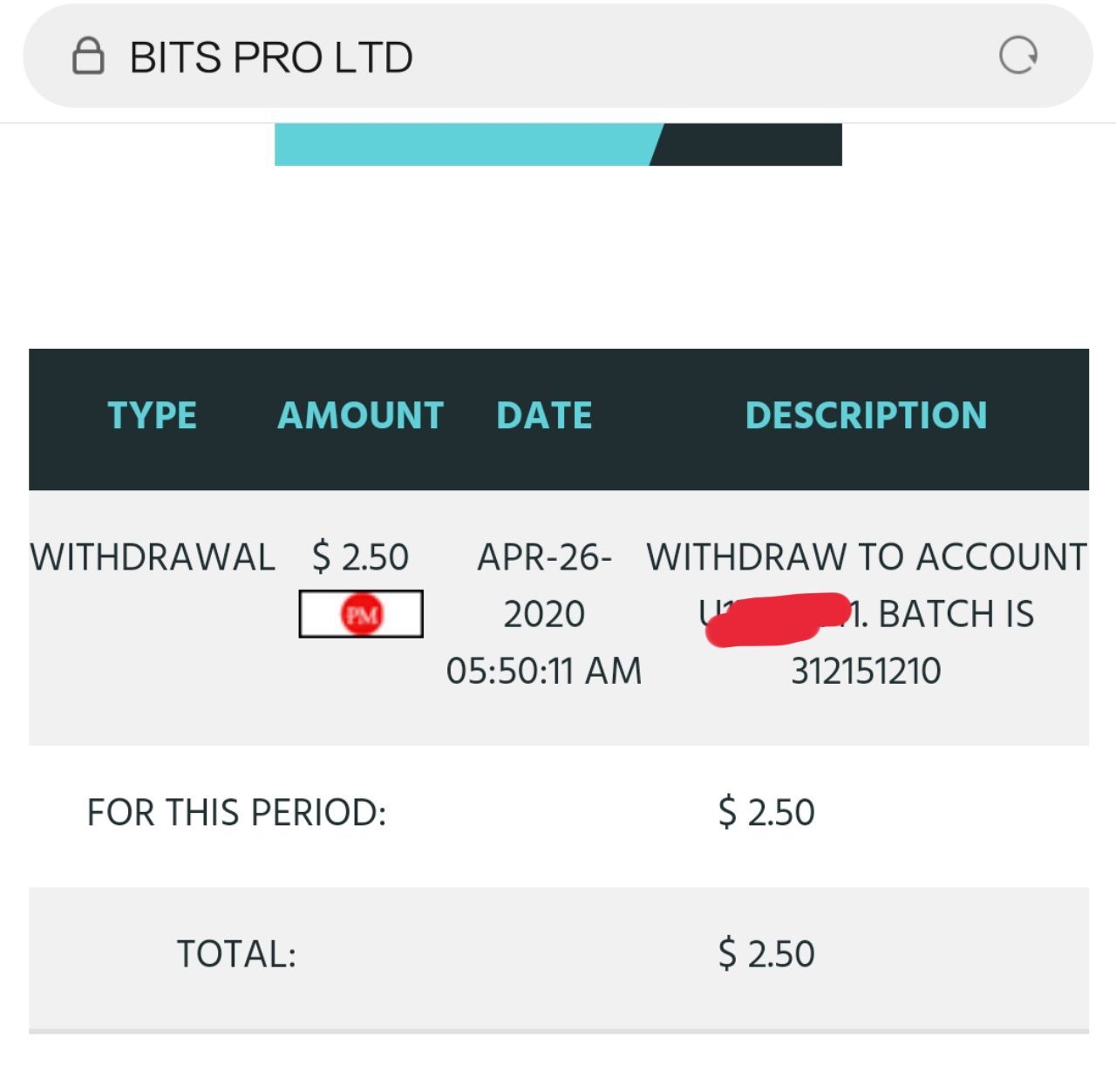Click WITHDRAW TO ACCOUNT description text
The height and width of the screenshot is (1092, 1116).
pyautogui.click(x=866, y=557)
